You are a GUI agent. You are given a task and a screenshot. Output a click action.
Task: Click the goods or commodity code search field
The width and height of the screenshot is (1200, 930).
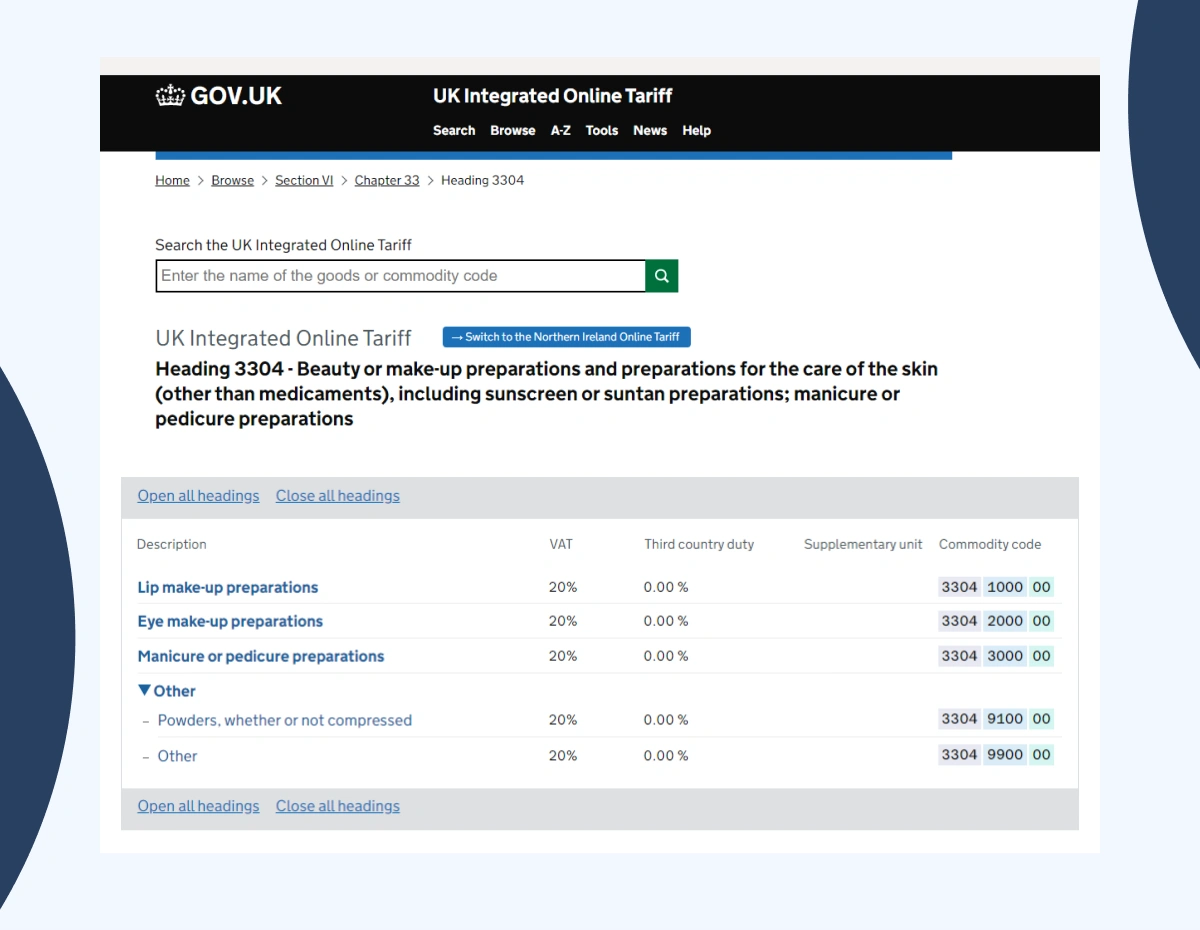(400, 276)
